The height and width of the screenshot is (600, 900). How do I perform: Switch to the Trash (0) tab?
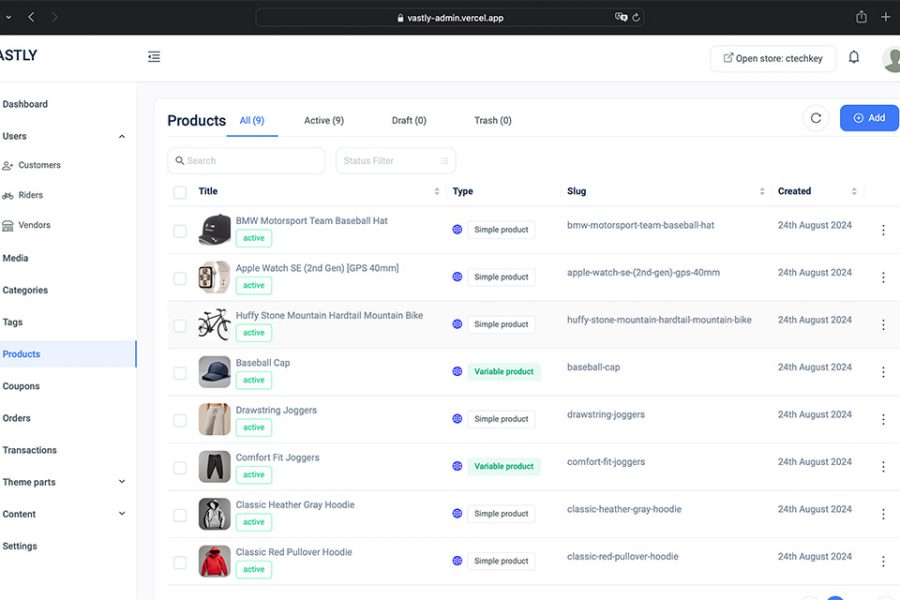pyautogui.click(x=492, y=120)
